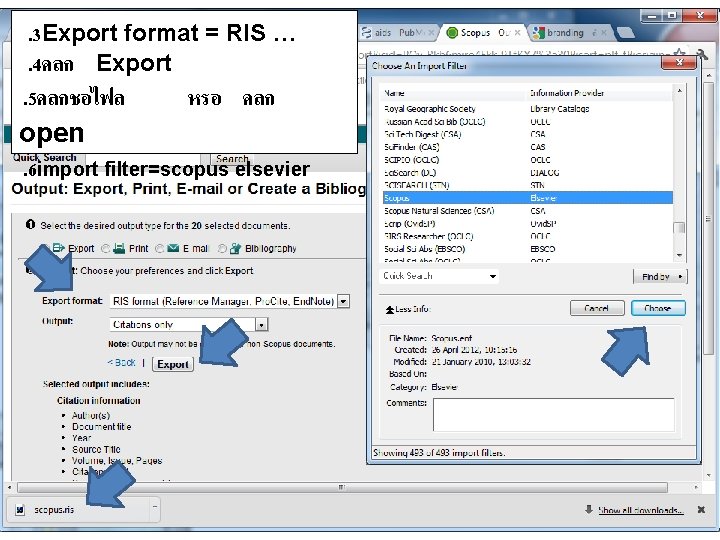
Task: Select SCISEARCH (STN) filter row
Action: [x=528, y=185]
